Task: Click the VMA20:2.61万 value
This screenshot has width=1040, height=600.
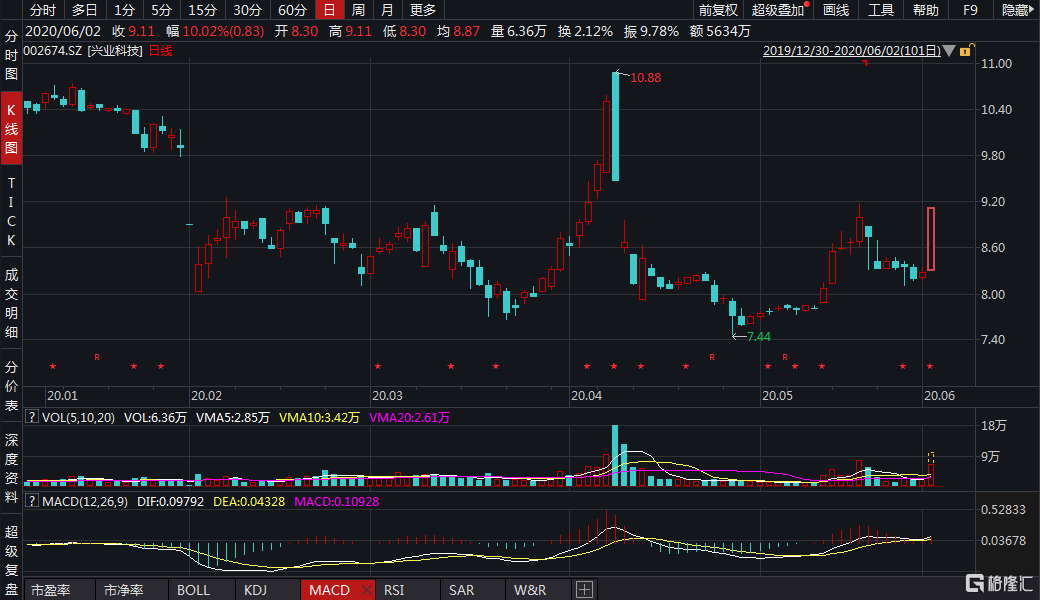Action: pos(409,417)
